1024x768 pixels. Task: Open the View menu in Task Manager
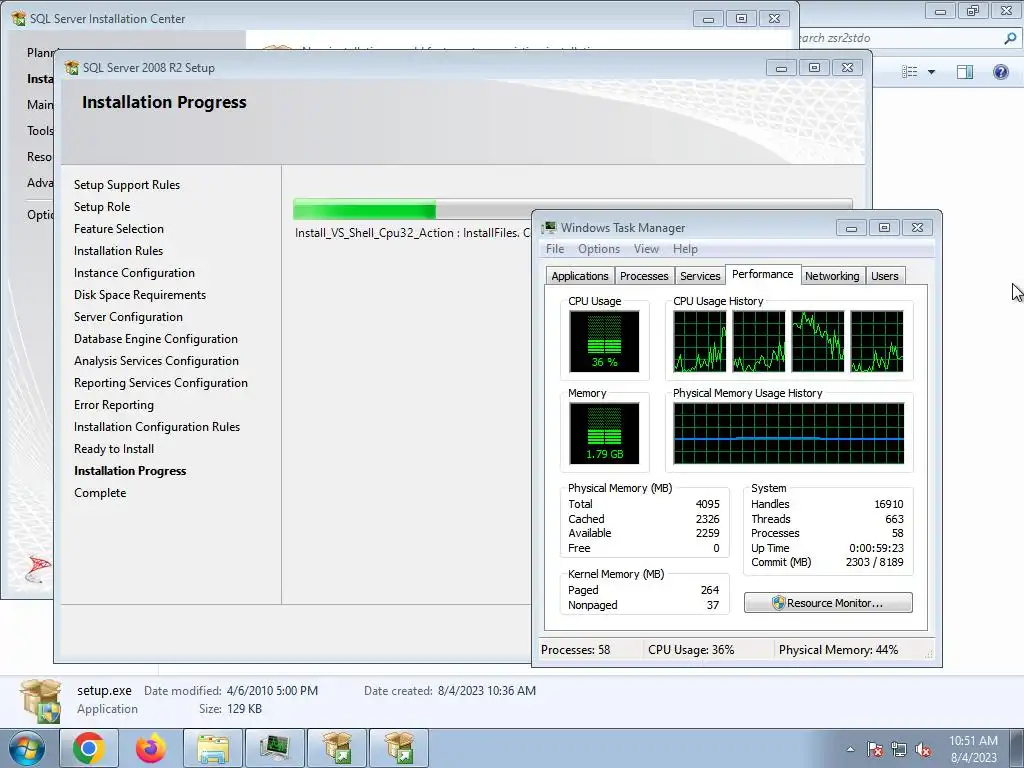pyautogui.click(x=646, y=249)
